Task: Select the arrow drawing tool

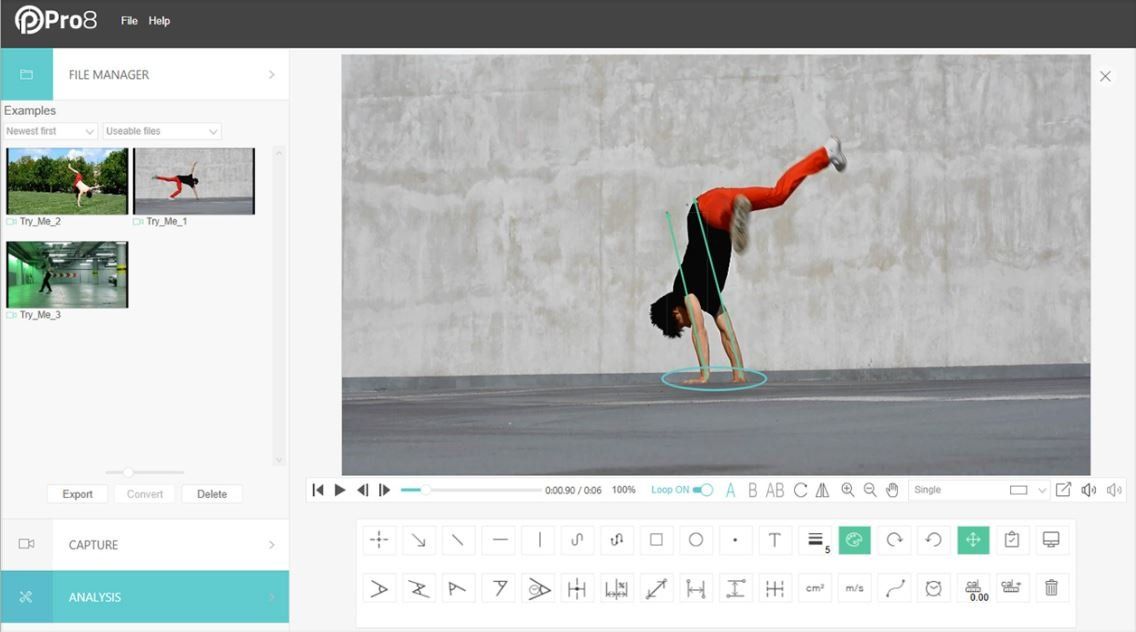Action: click(x=418, y=540)
